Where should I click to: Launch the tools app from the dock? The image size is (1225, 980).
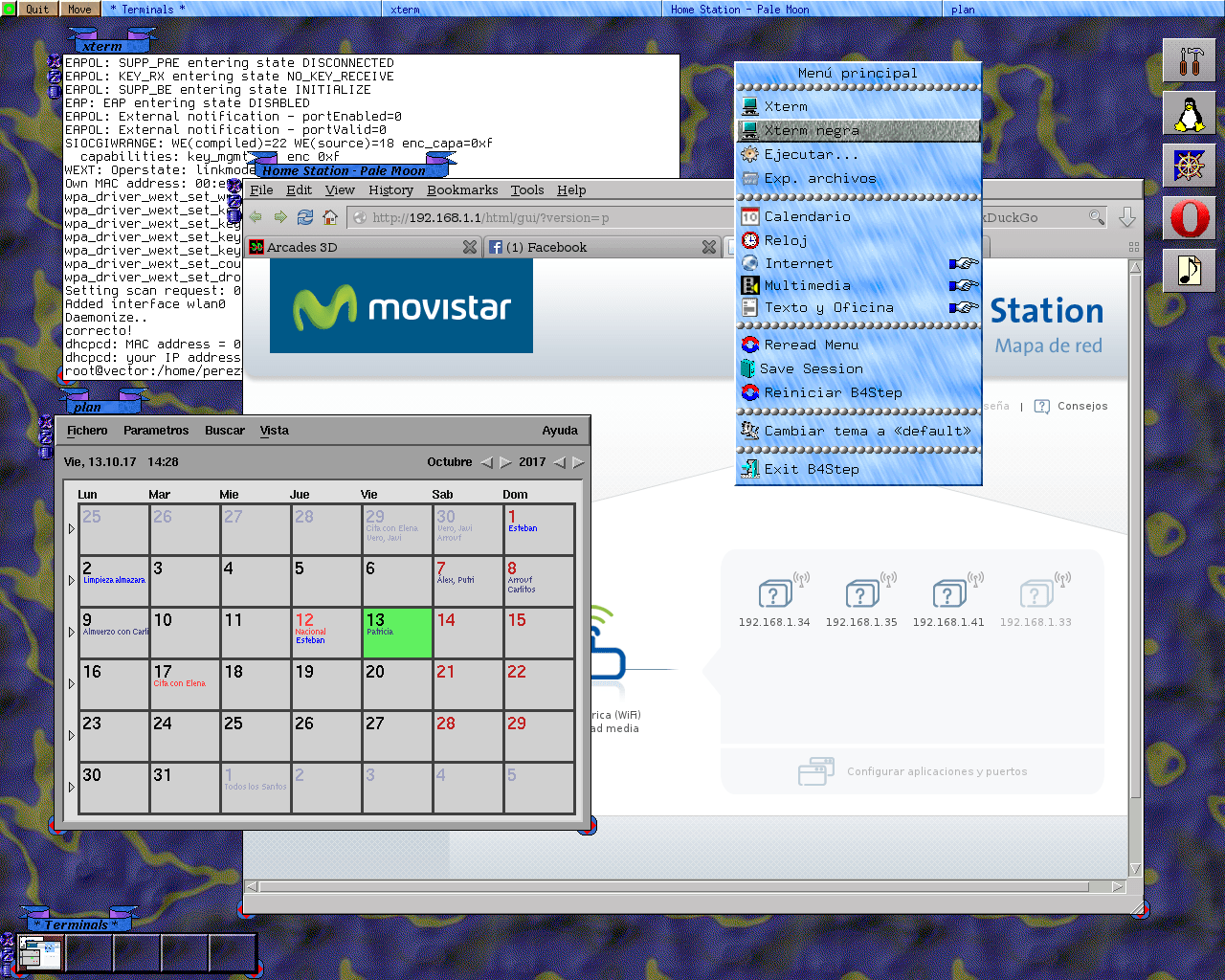[x=1189, y=60]
